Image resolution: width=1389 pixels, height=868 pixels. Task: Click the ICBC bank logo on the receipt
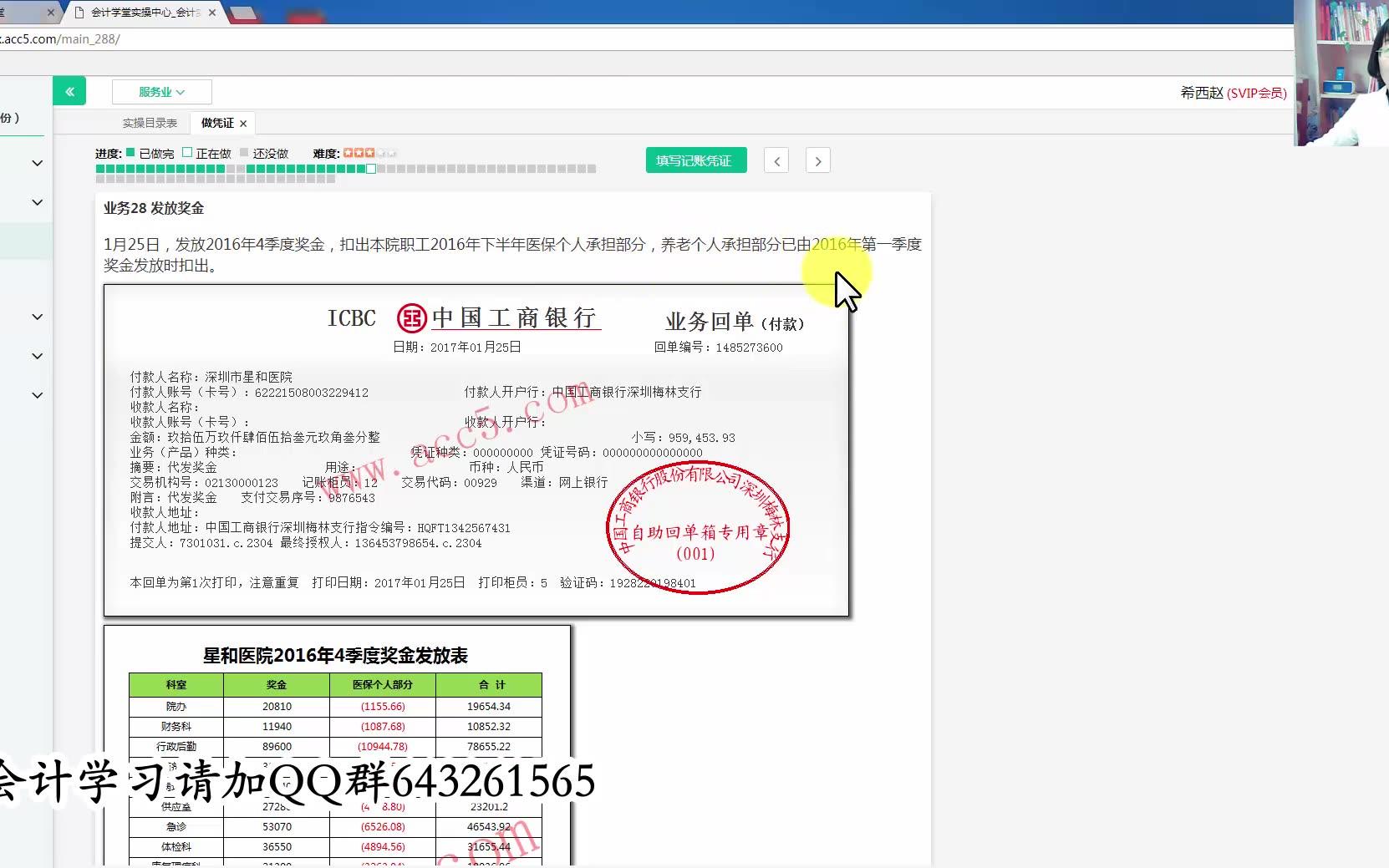pyautogui.click(x=411, y=318)
